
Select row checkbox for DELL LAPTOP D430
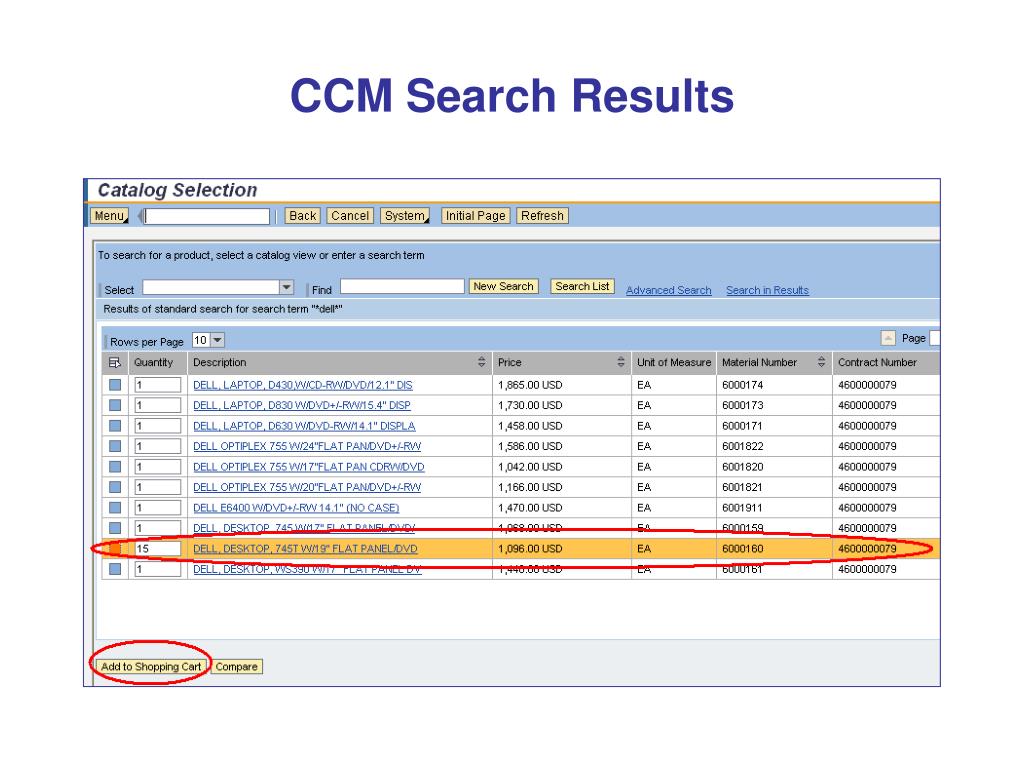pyautogui.click(x=115, y=385)
